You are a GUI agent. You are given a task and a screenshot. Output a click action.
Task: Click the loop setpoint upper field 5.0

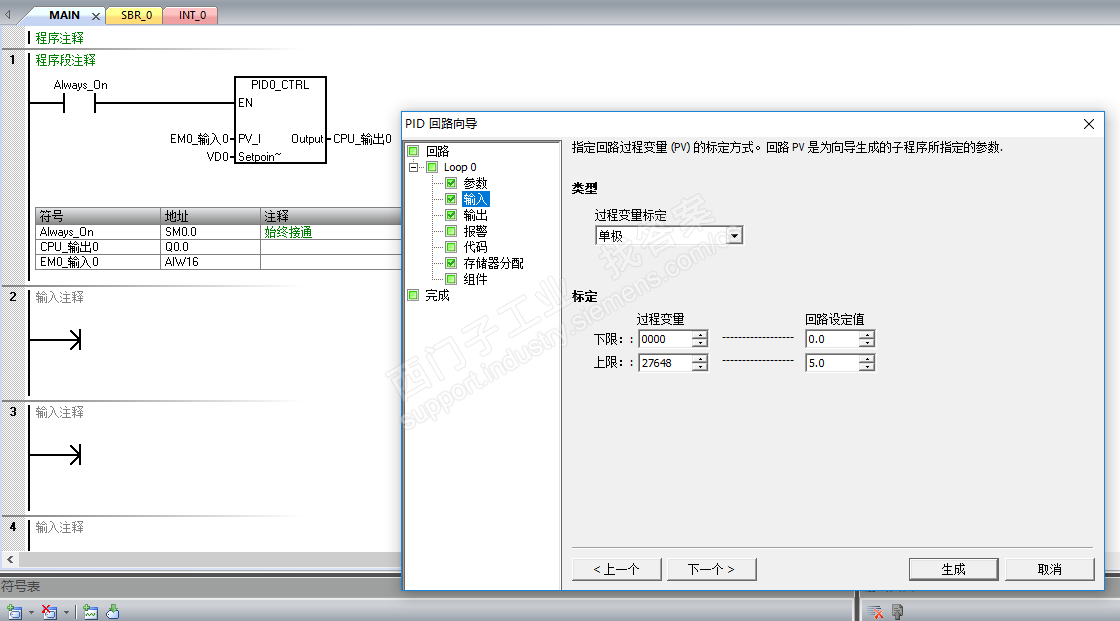click(832, 362)
